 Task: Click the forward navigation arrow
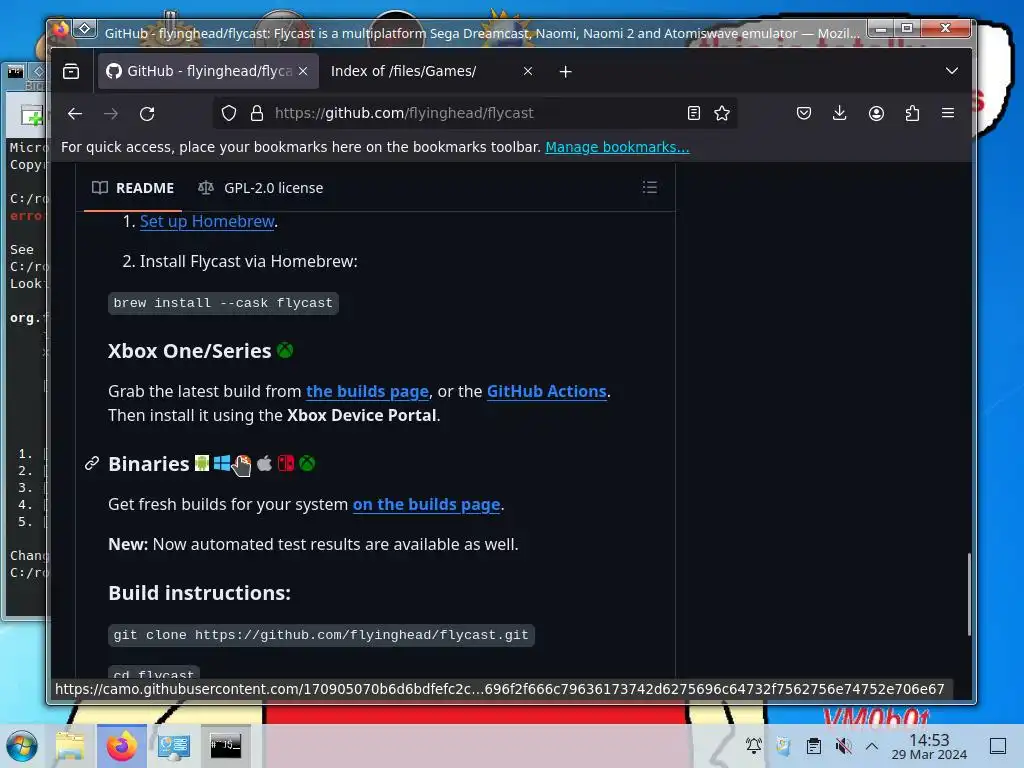[x=111, y=114]
